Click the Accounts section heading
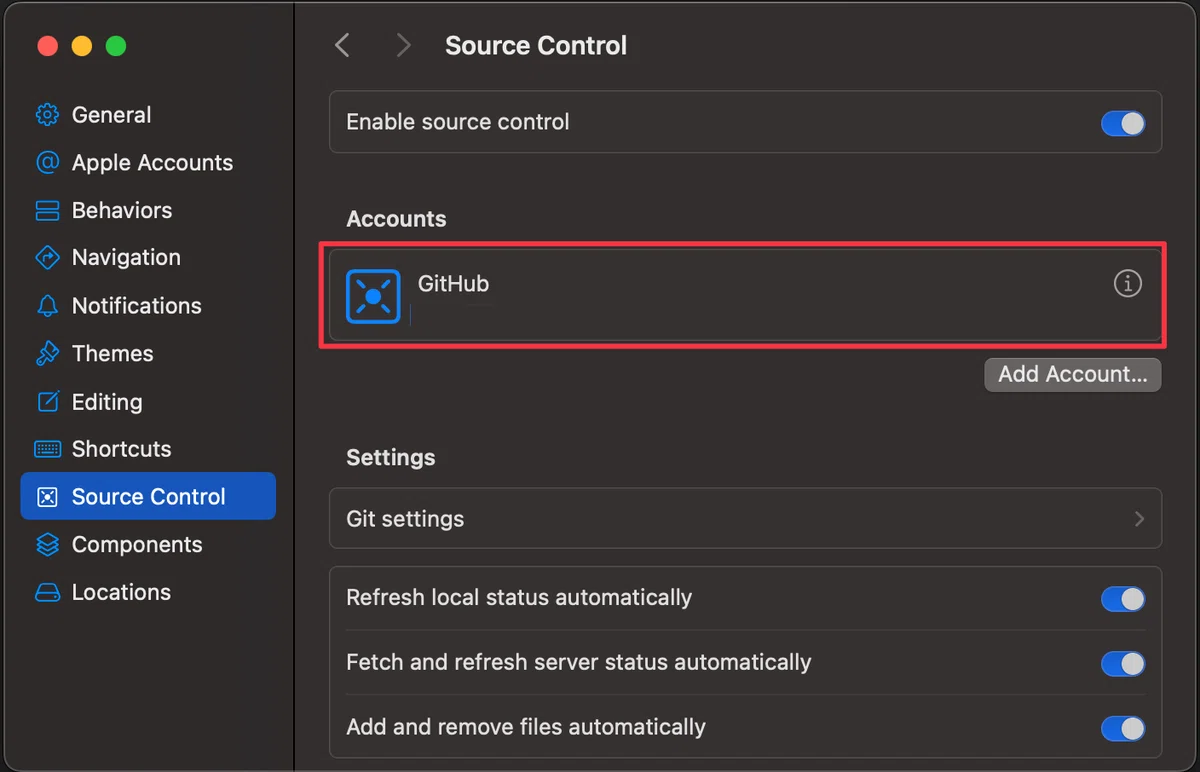Viewport: 1200px width, 772px height. coord(396,219)
